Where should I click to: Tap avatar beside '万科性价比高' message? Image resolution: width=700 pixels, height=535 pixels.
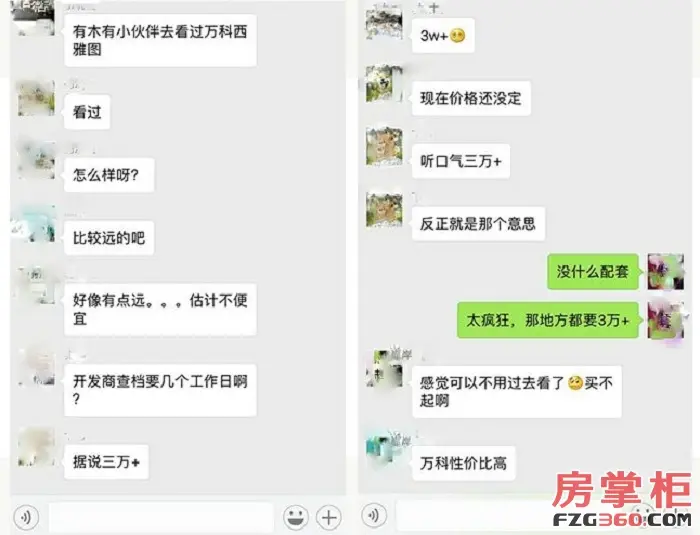click(x=384, y=449)
